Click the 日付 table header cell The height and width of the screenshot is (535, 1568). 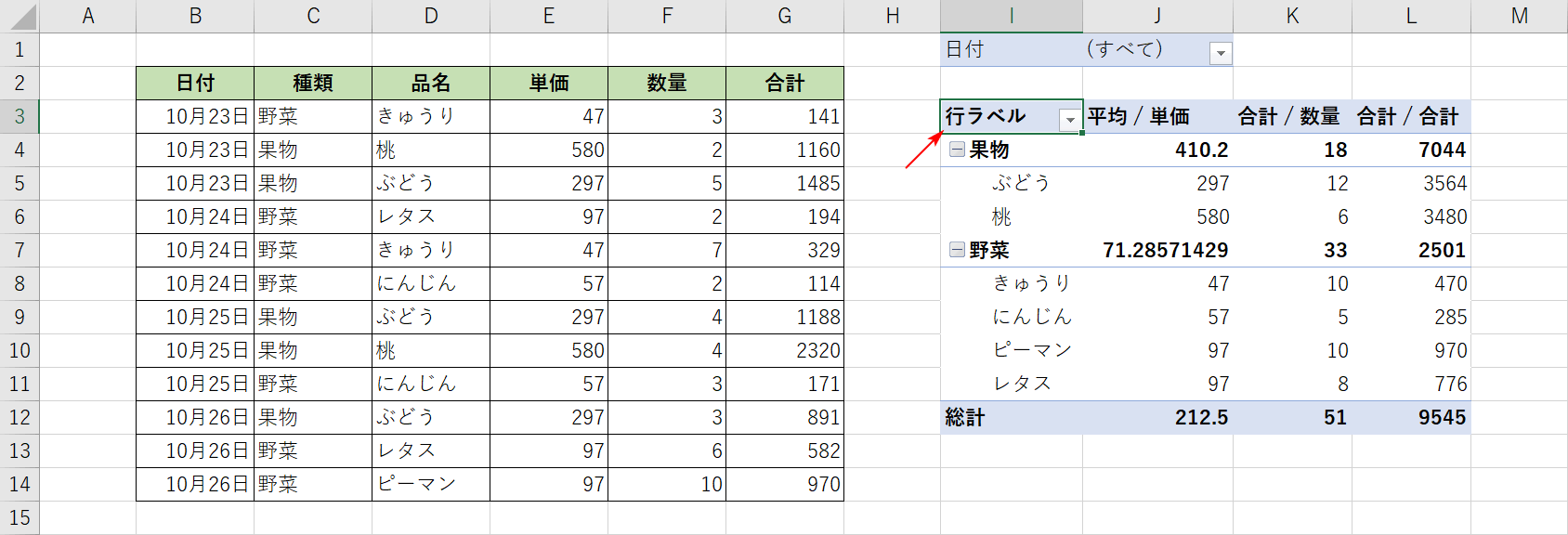coord(195,84)
